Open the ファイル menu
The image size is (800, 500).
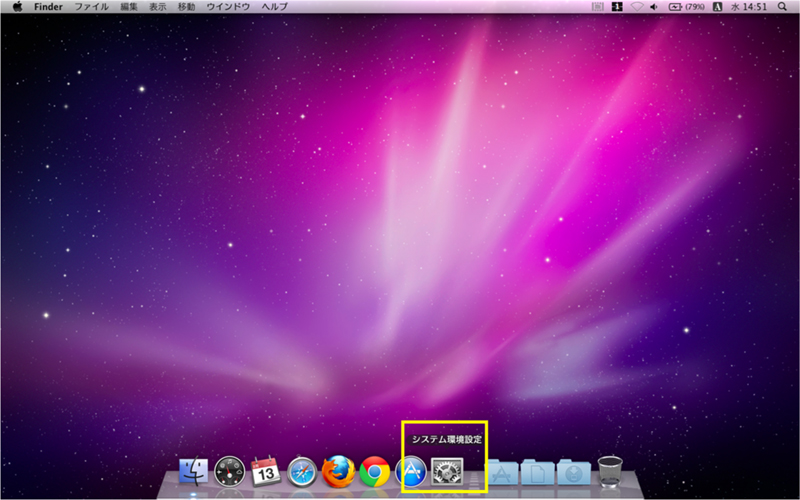(x=92, y=7)
